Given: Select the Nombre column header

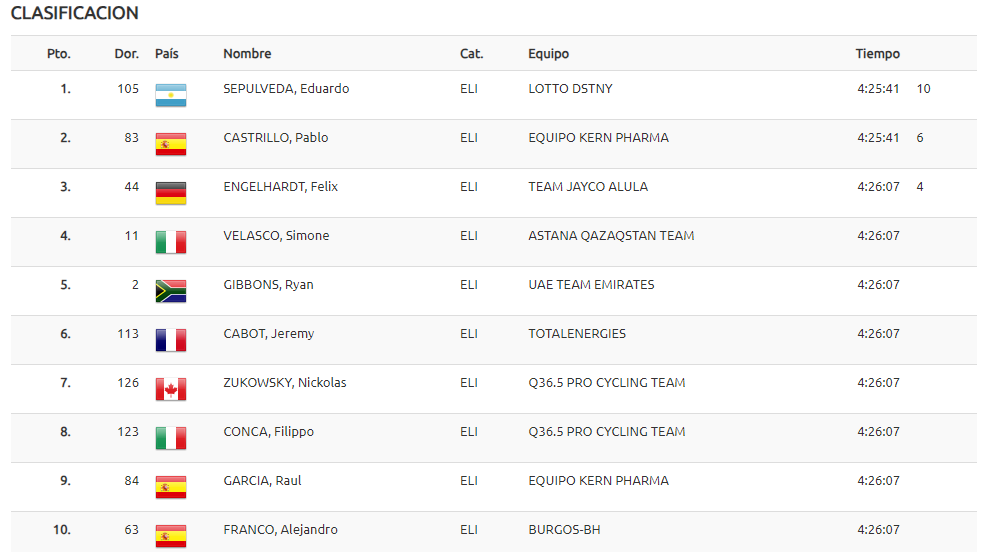Looking at the screenshot, I should [247, 54].
